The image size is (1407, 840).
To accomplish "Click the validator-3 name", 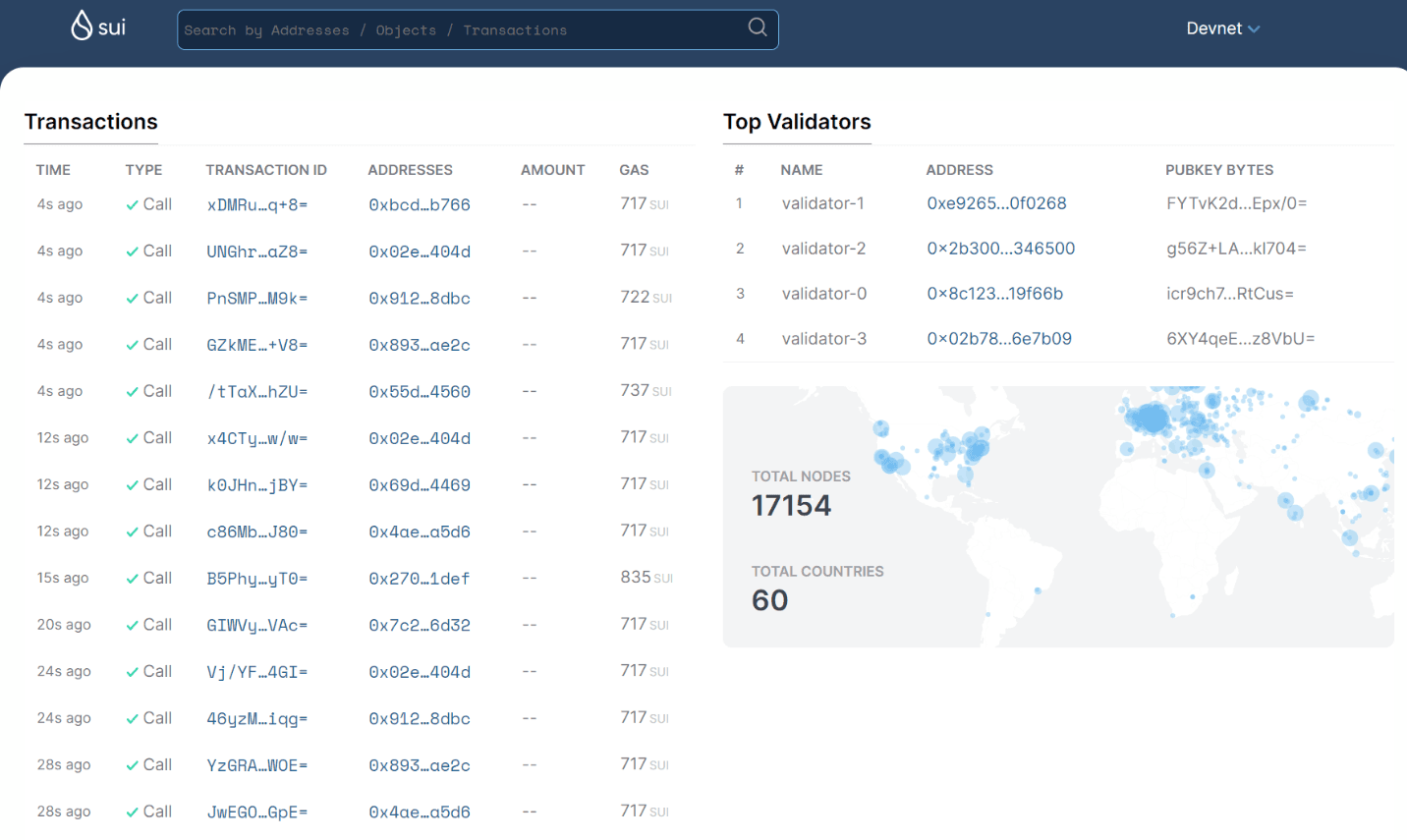I will (x=823, y=339).
